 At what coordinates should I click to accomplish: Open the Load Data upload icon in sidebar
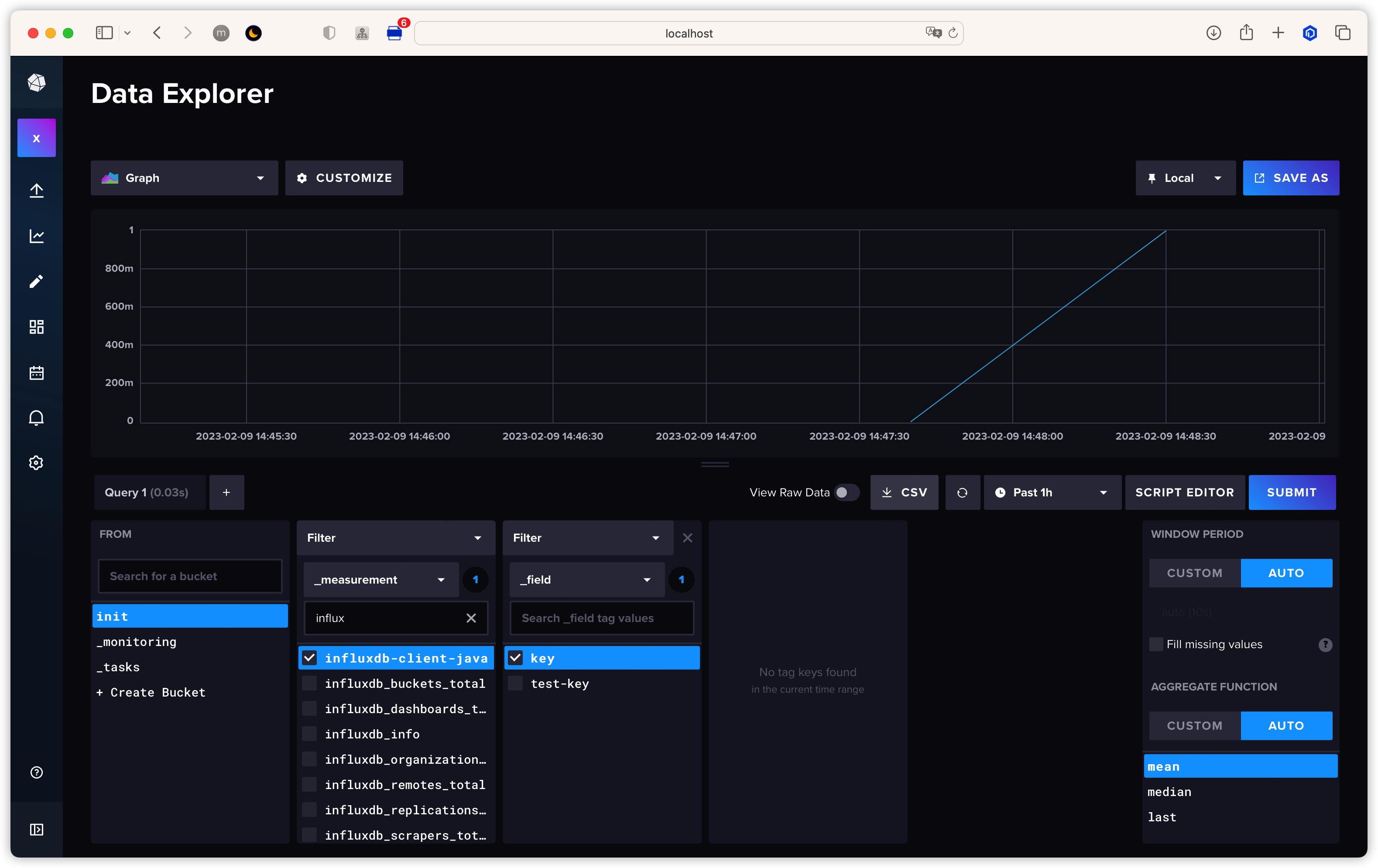pyautogui.click(x=37, y=191)
